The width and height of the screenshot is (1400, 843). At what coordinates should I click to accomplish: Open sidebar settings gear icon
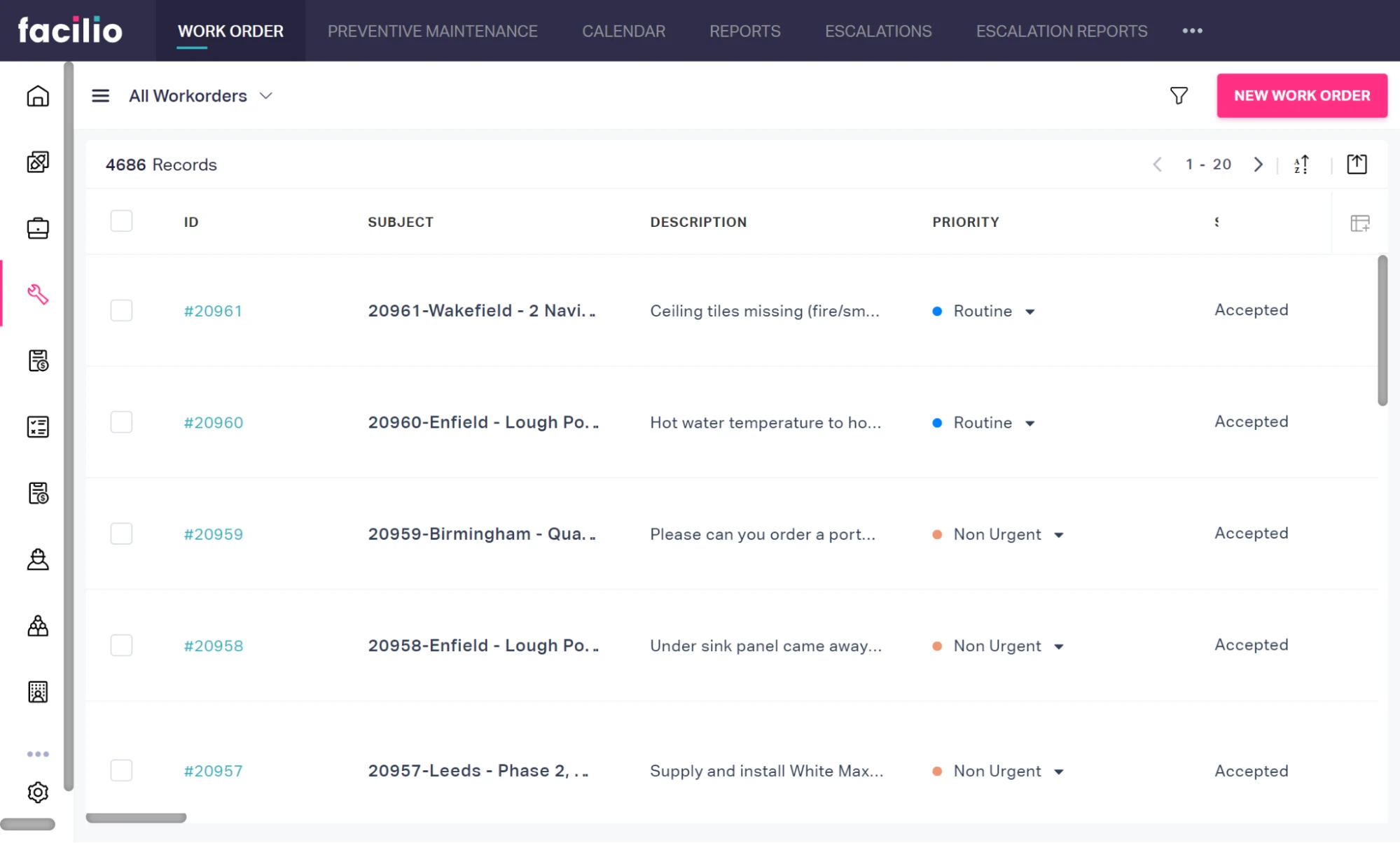tap(38, 792)
